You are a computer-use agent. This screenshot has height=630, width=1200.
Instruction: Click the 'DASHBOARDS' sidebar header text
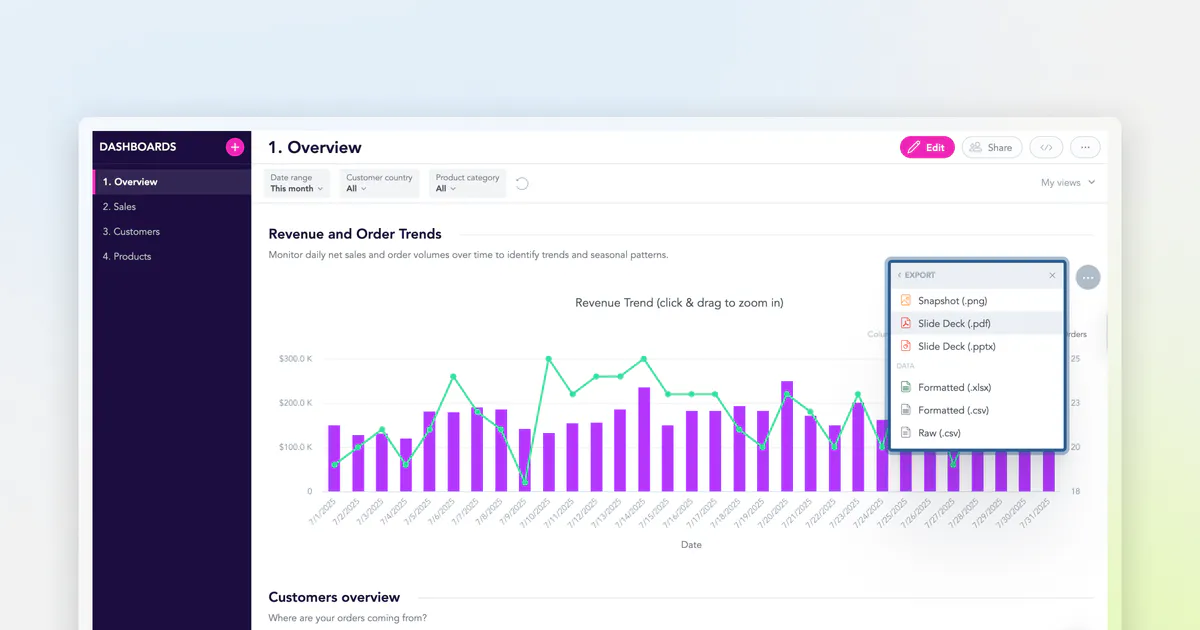coord(138,147)
